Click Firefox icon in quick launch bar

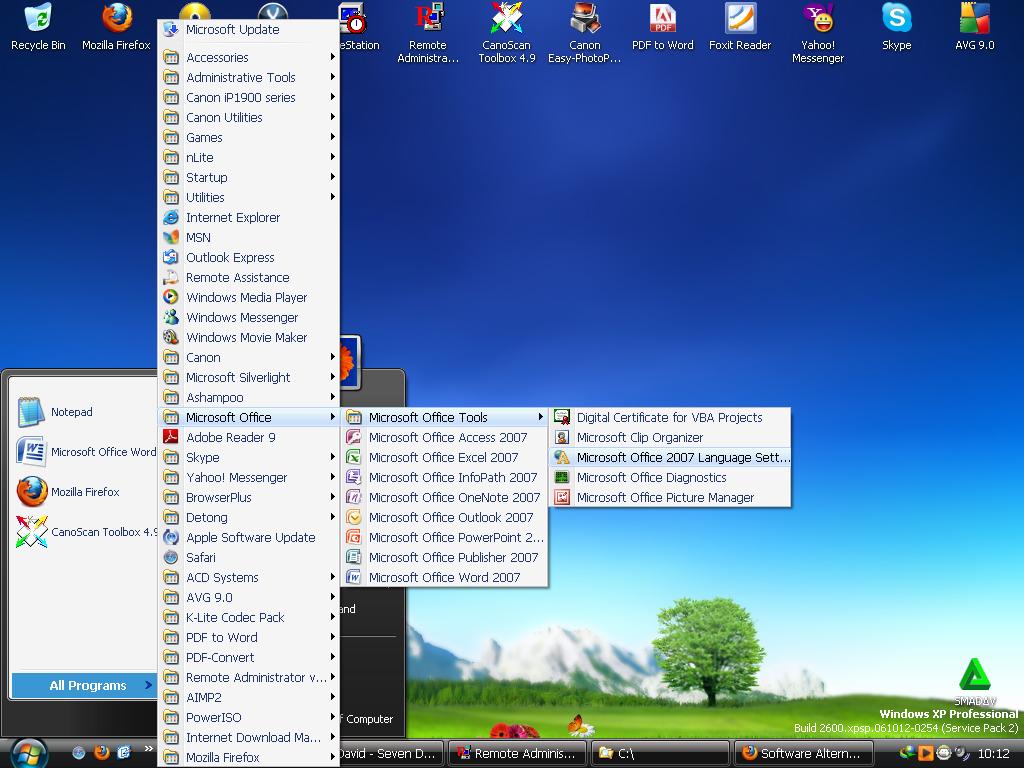101,752
